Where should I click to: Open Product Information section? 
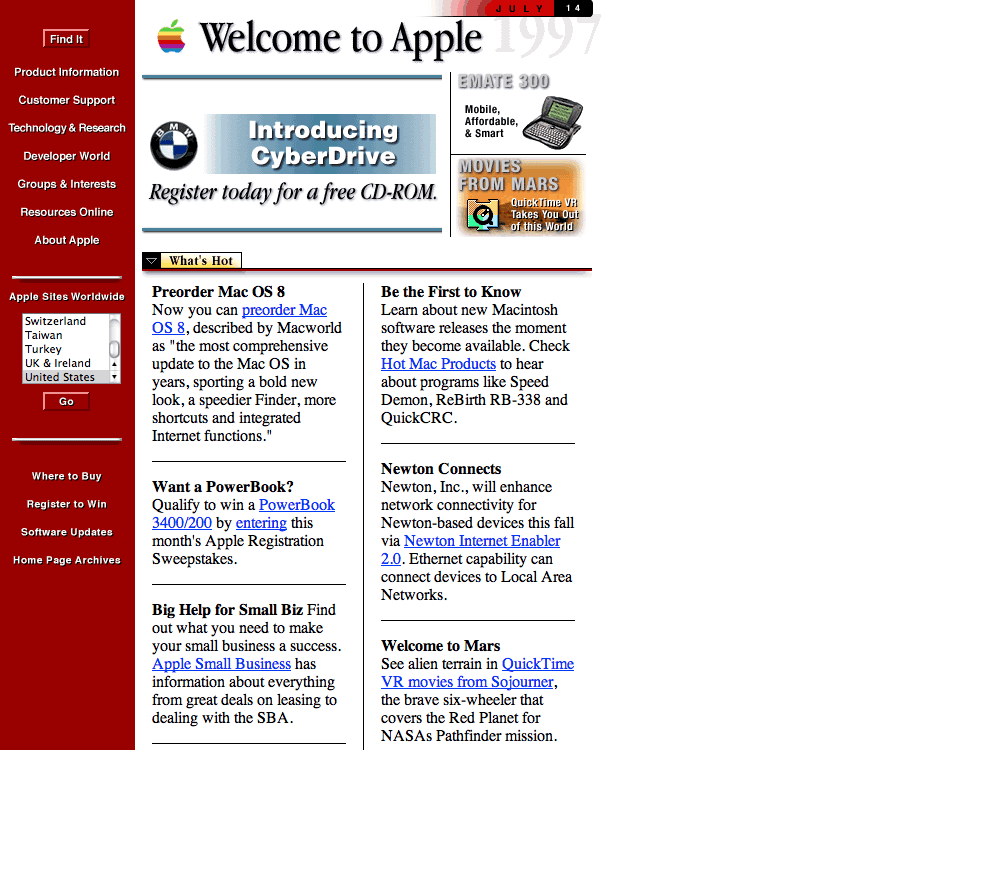click(66, 72)
